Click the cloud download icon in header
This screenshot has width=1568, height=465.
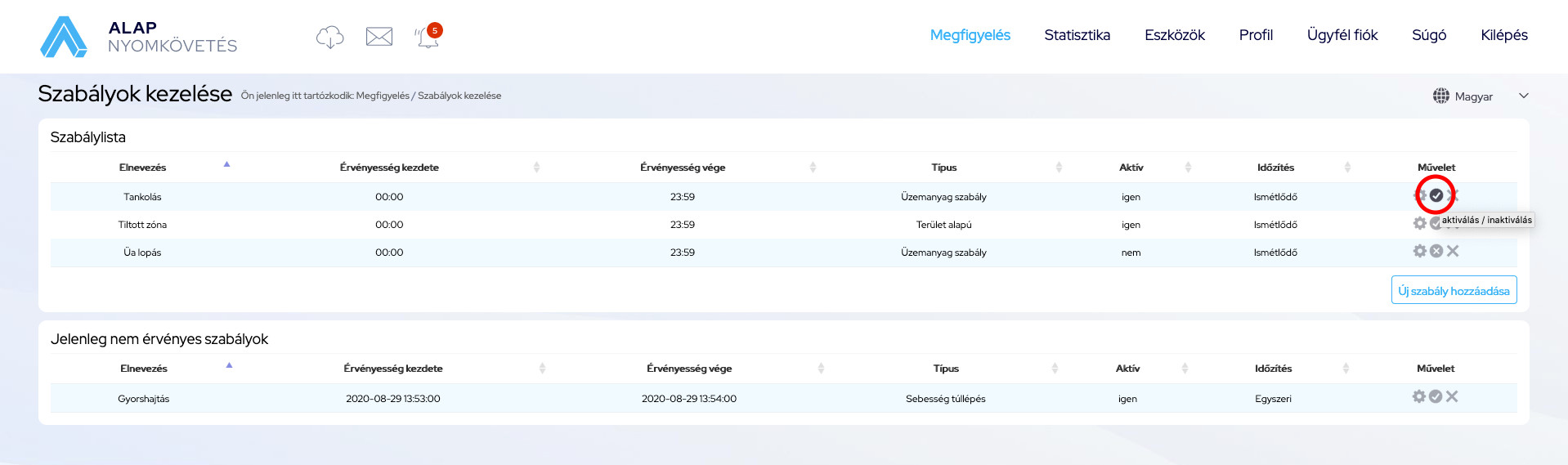[329, 37]
